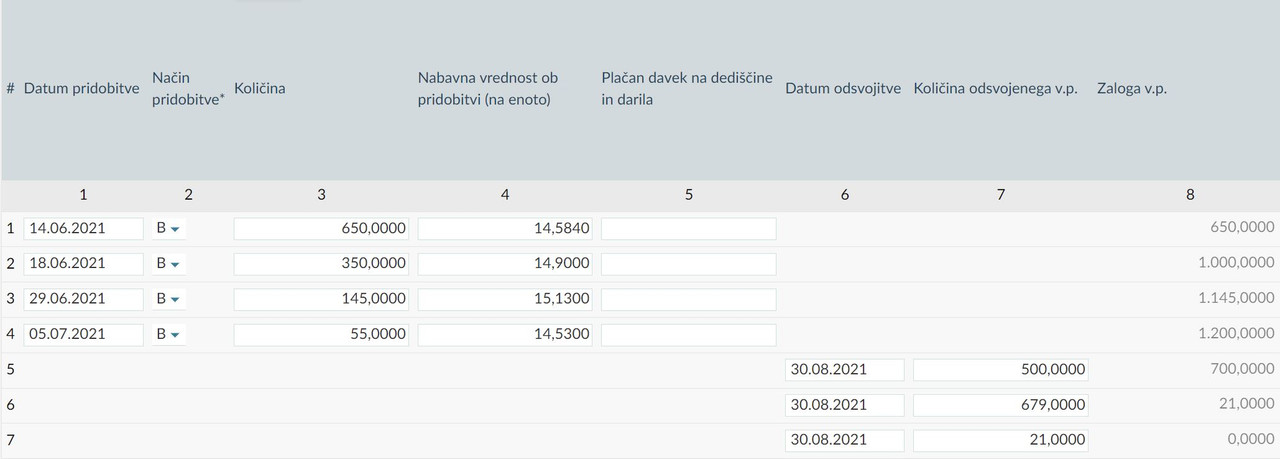The height and width of the screenshot is (459, 1280).
Task: Edit disposal date field in row 5
Action: point(845,370)
